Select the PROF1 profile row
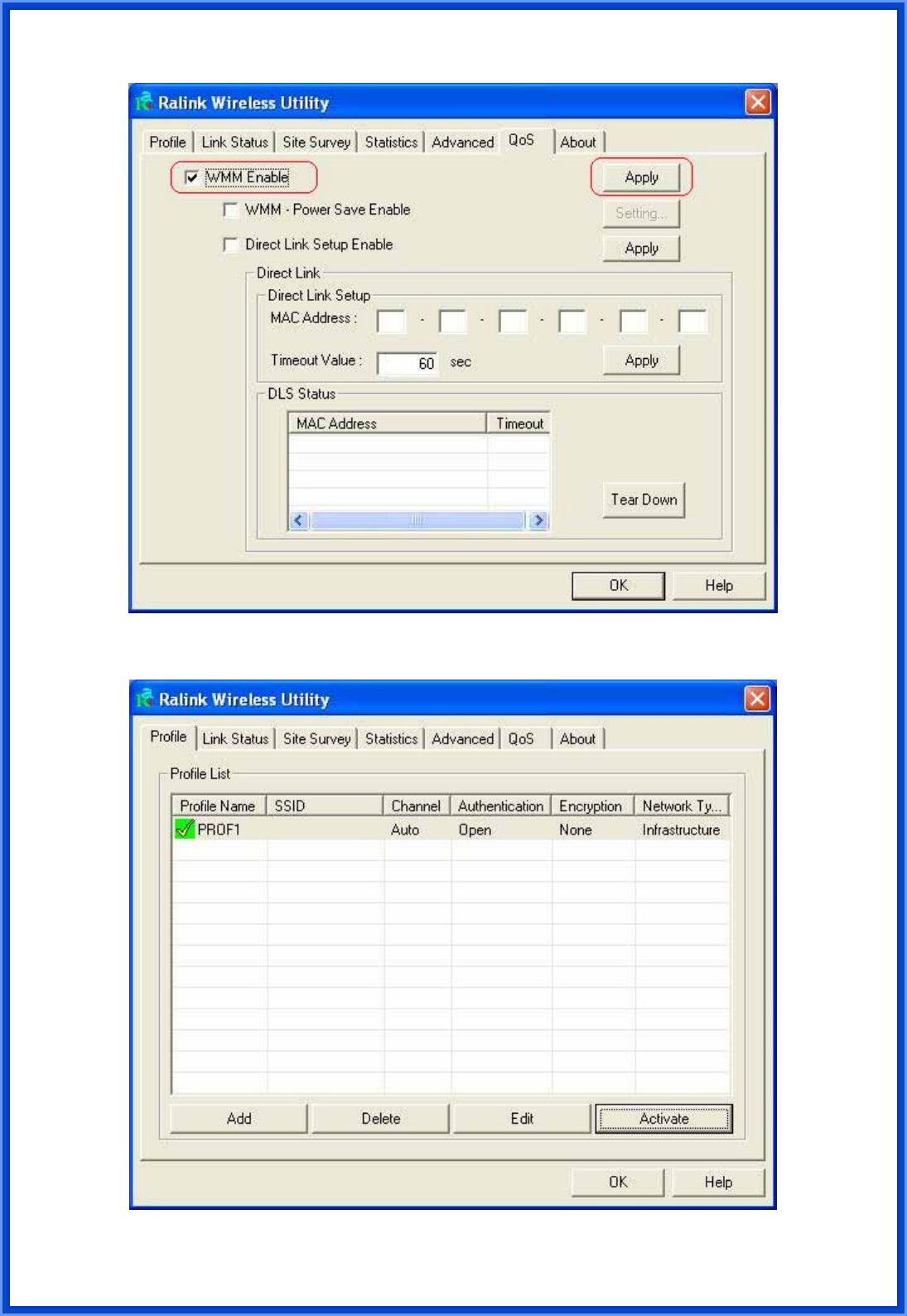Viewport: 907px width, 1316px height. 451,829
